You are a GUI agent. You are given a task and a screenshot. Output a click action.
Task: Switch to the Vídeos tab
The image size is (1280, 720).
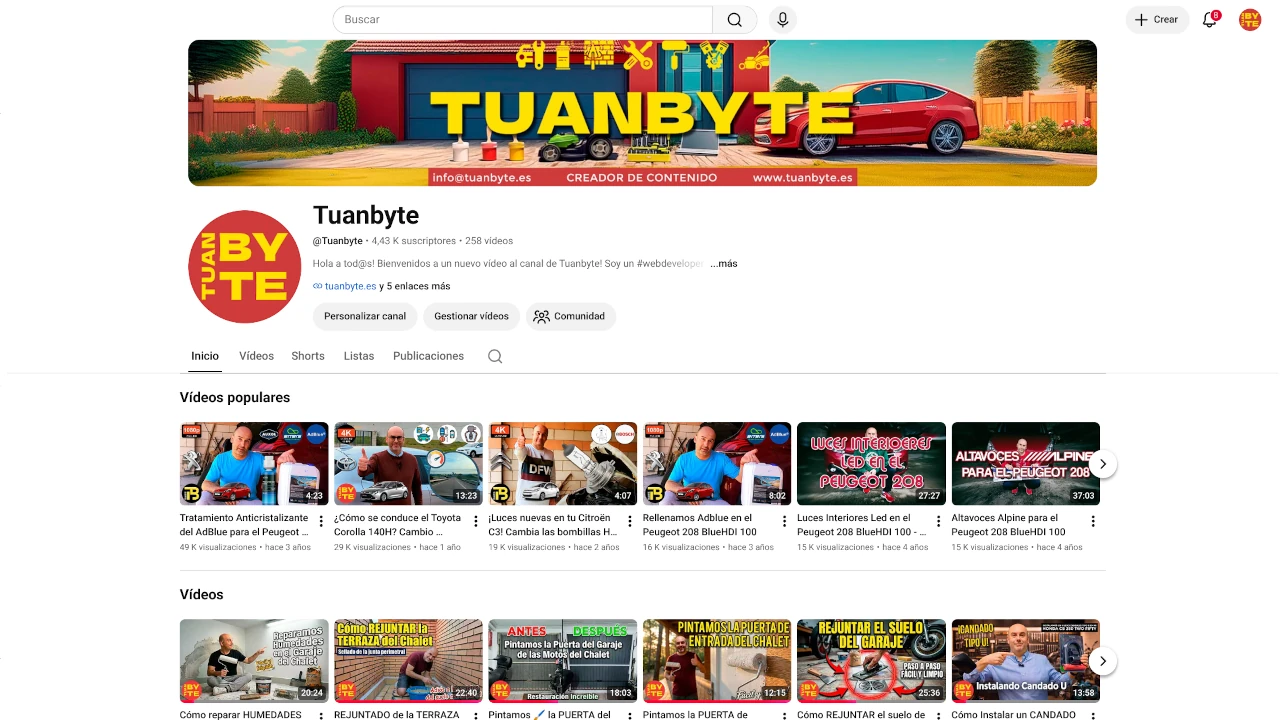(x=256, y=356)
